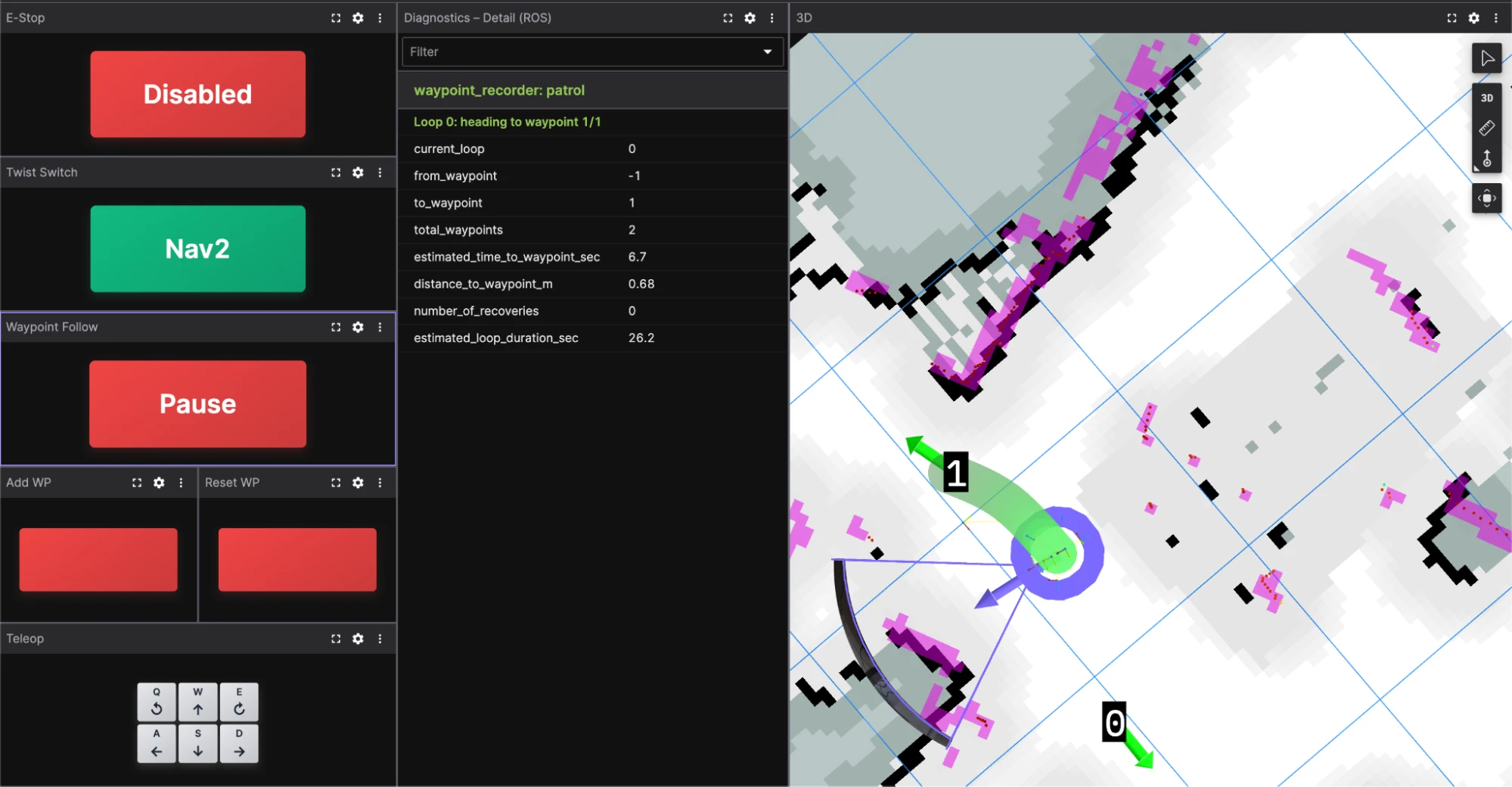Viewport: 1512px width, 787px height.
Task: Select the number_of_recoveries row
Action: pos(593,311)
